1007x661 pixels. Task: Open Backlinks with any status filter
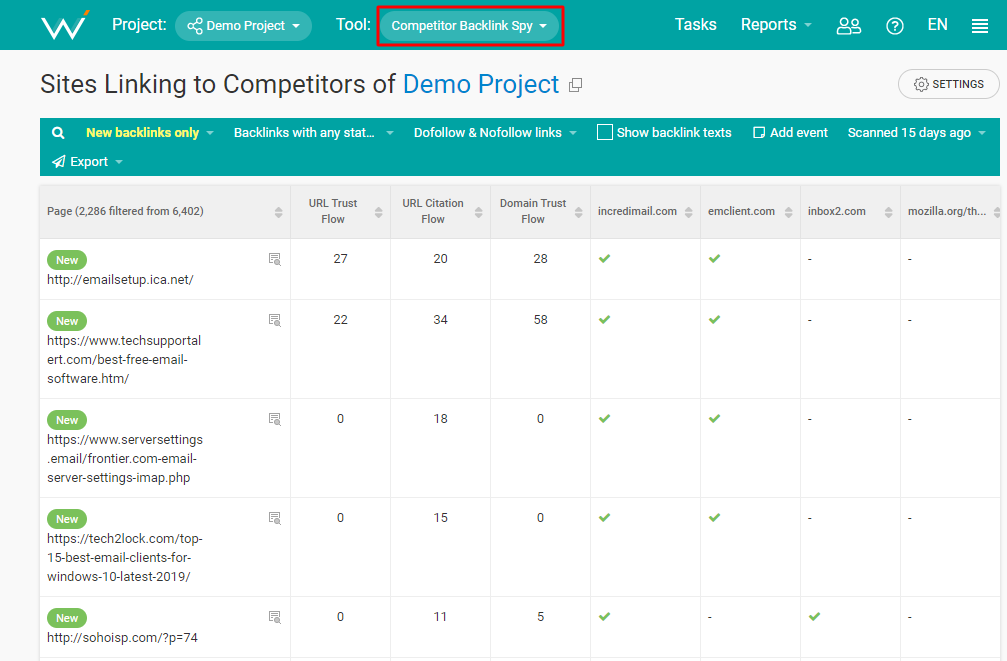point(313,132)
